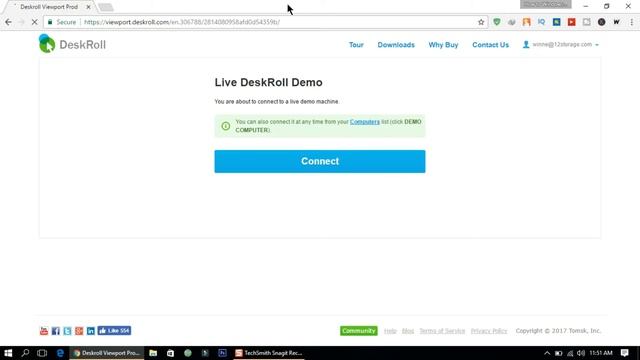Open battery status in system tray
This screenshot has width=640, height=360.
(x=558, y=353)
